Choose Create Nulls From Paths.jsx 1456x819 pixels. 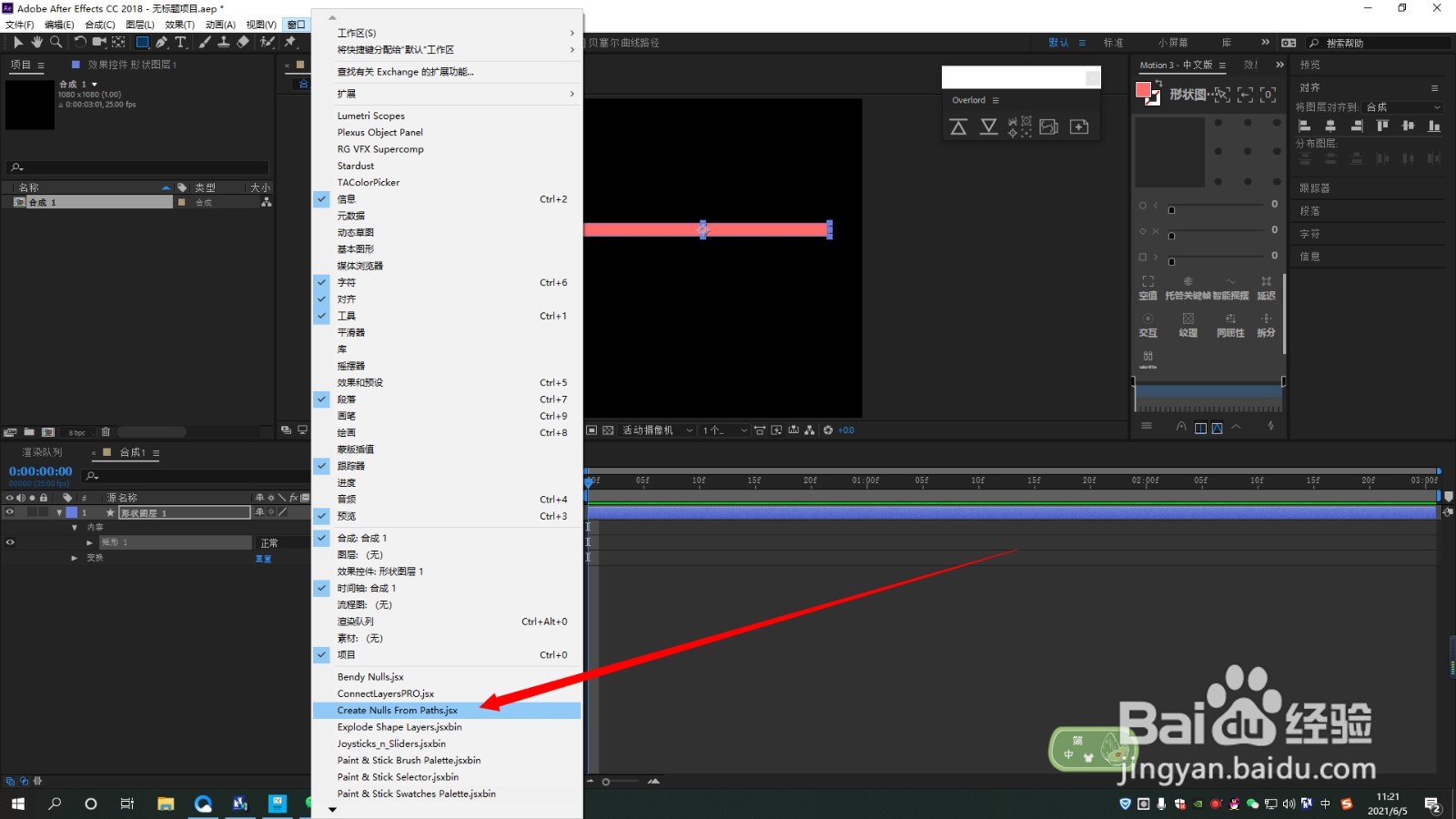click(447, 711)
